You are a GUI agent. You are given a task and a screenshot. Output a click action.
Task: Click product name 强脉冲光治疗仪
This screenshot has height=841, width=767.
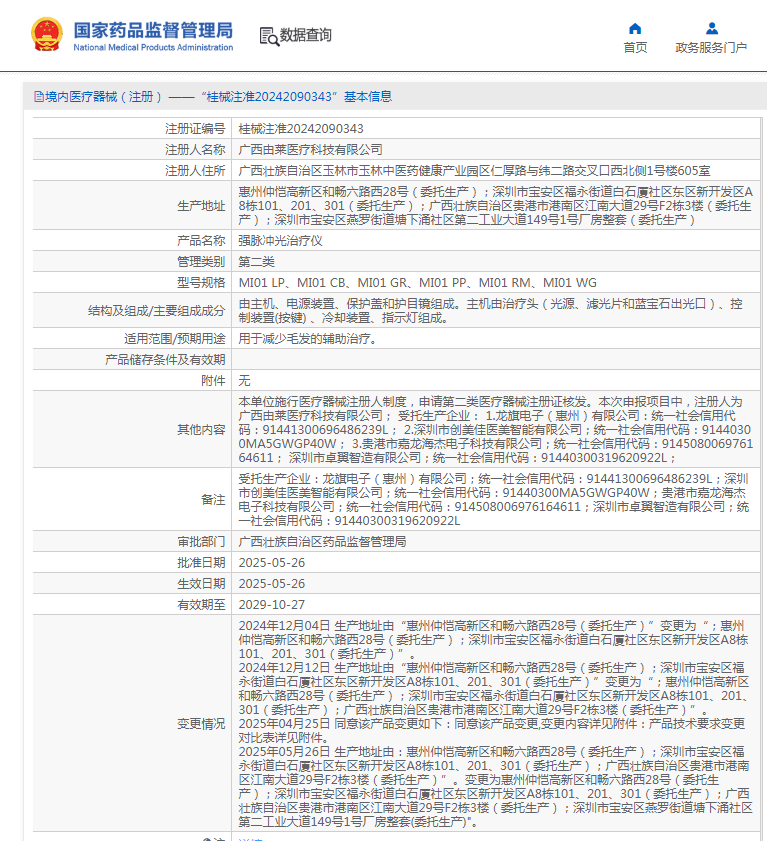tap(281, 241)
